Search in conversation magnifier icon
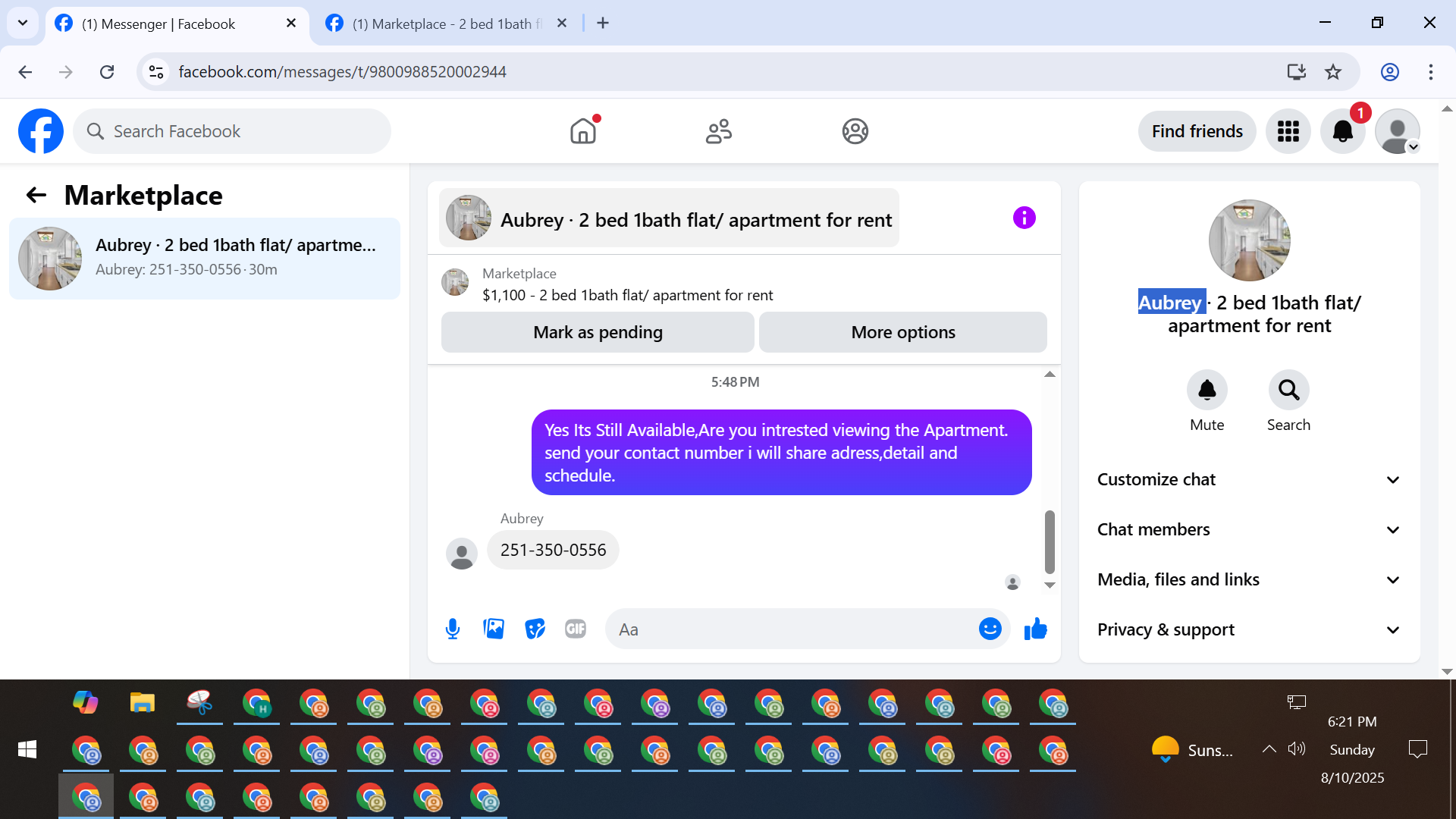This screenshot has height=819, width=1456. pyautogui.click(x=1288, y=390)
